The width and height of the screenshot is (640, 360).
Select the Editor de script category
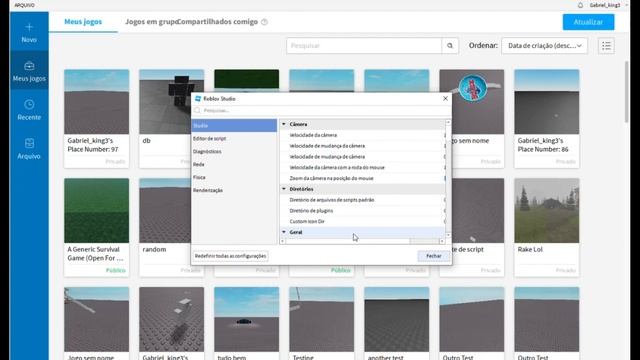(234, 138)
